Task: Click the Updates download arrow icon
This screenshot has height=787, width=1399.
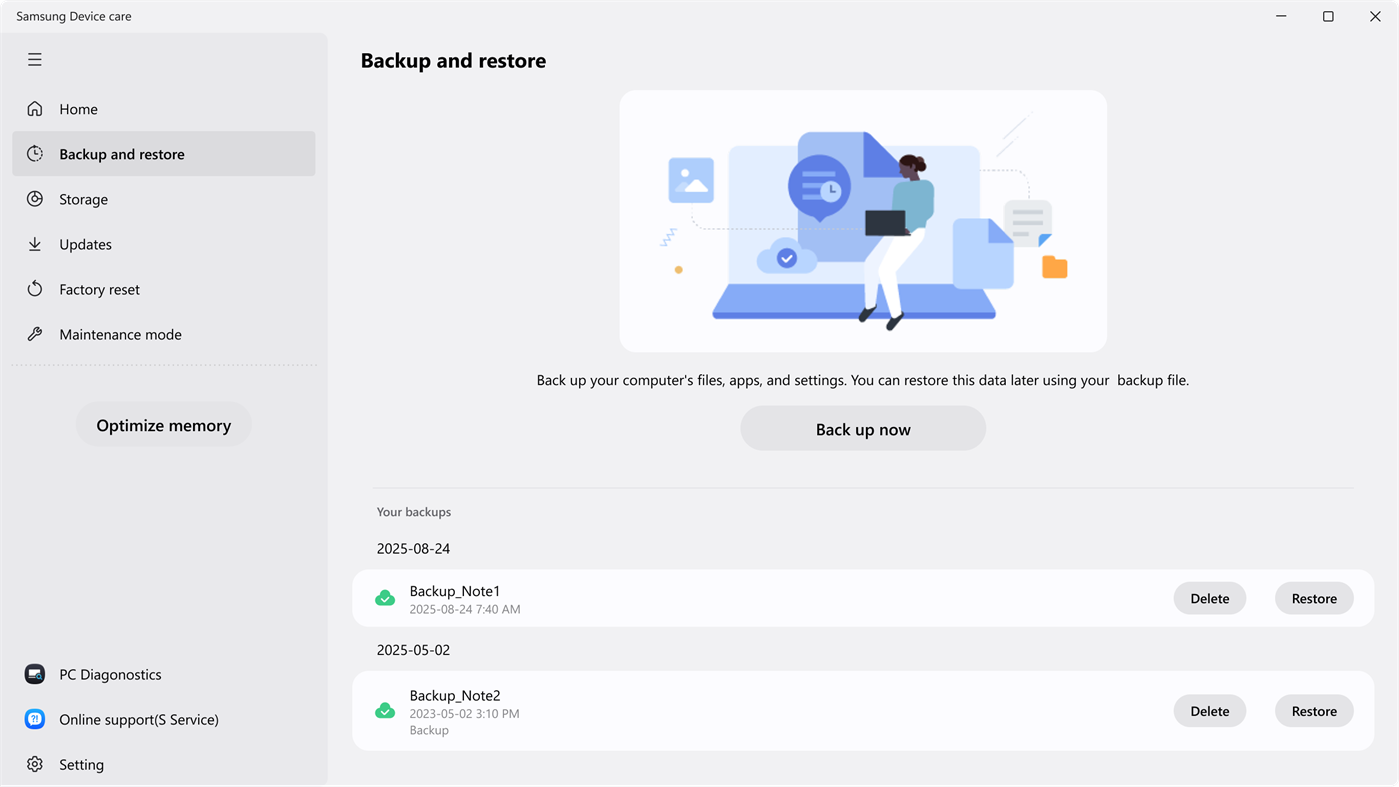Action: pos(35,244)
